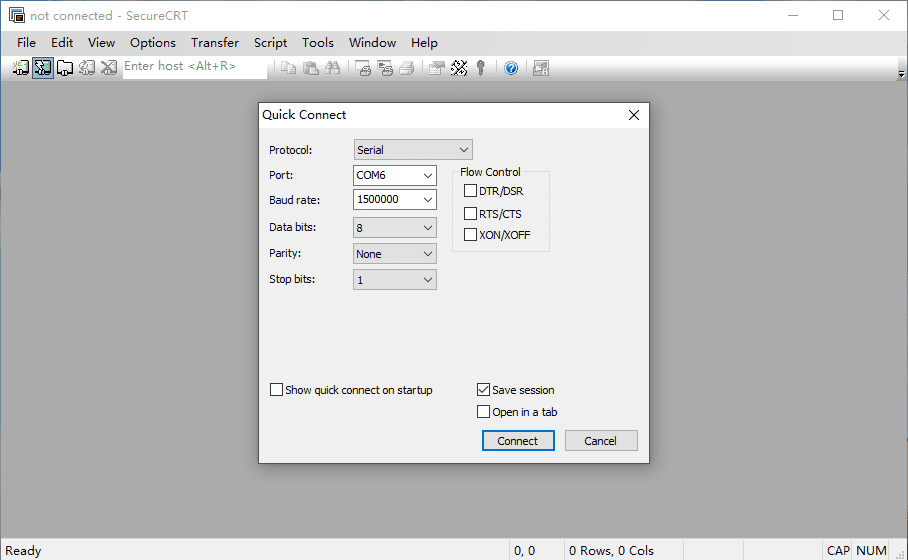The height and width of the screenshot is (560, 908).
Task: Click the Connect session toolbar icon
Action: 21,68
